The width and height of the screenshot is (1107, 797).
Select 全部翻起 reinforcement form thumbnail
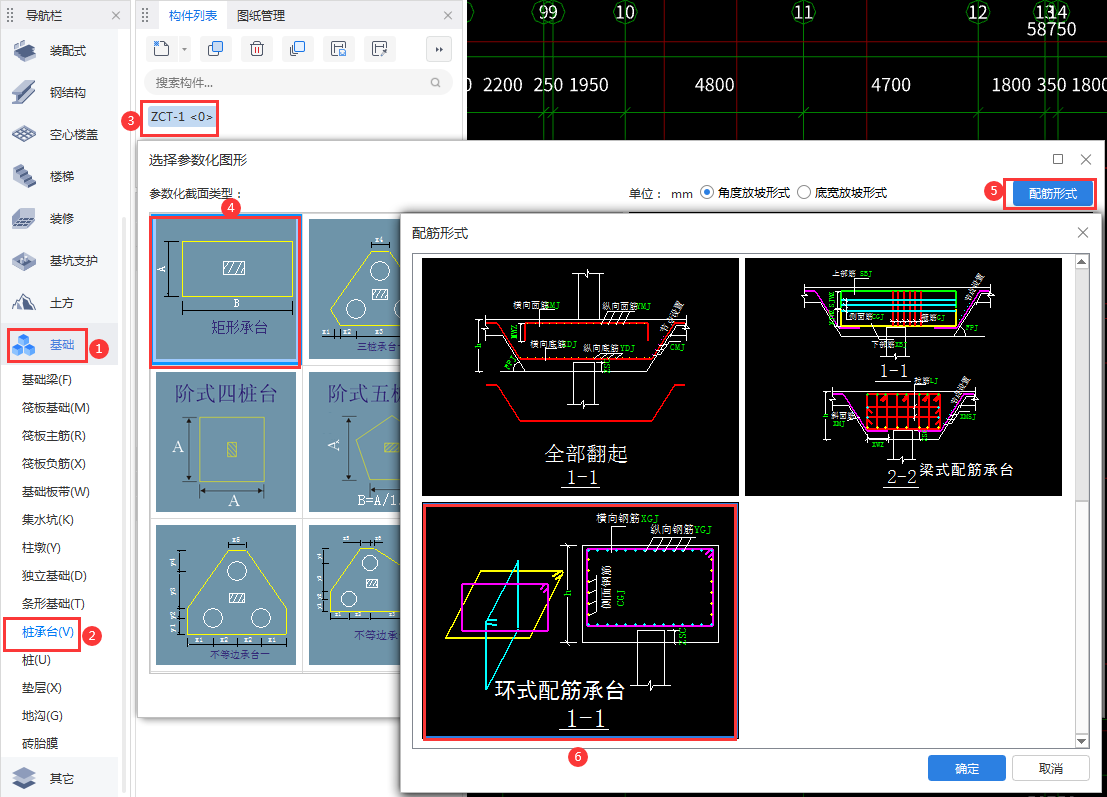580,376
